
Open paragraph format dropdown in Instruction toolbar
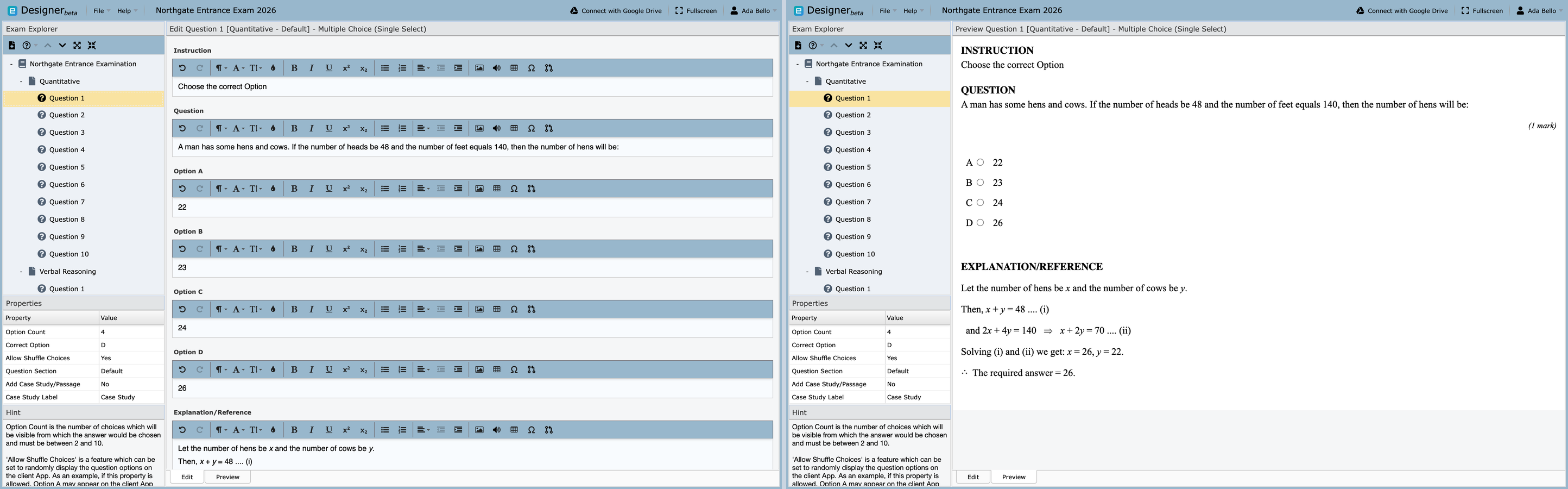220,68
